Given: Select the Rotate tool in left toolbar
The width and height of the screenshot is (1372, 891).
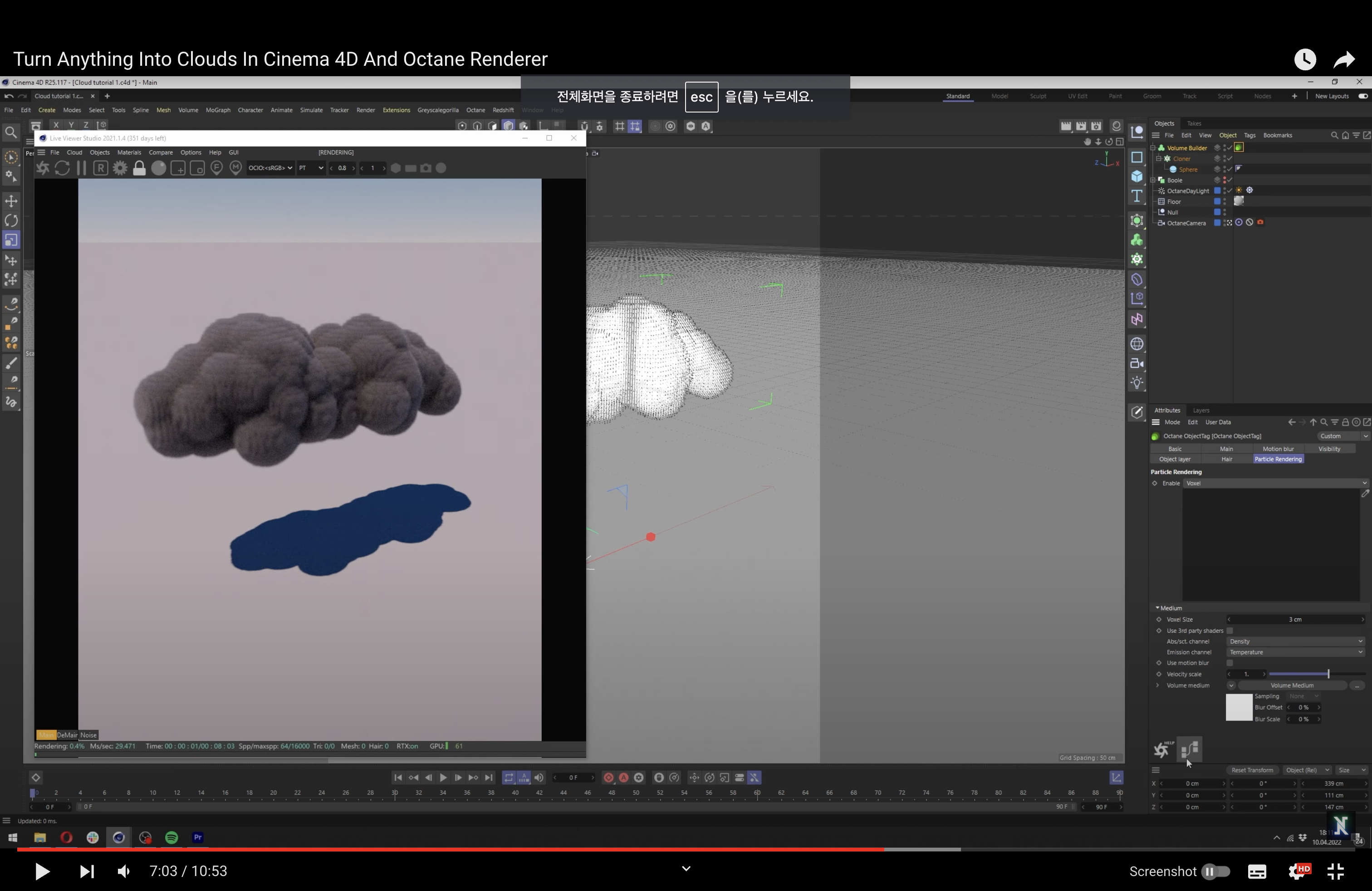Looking at the screenshot, I should tap(11, 220).
